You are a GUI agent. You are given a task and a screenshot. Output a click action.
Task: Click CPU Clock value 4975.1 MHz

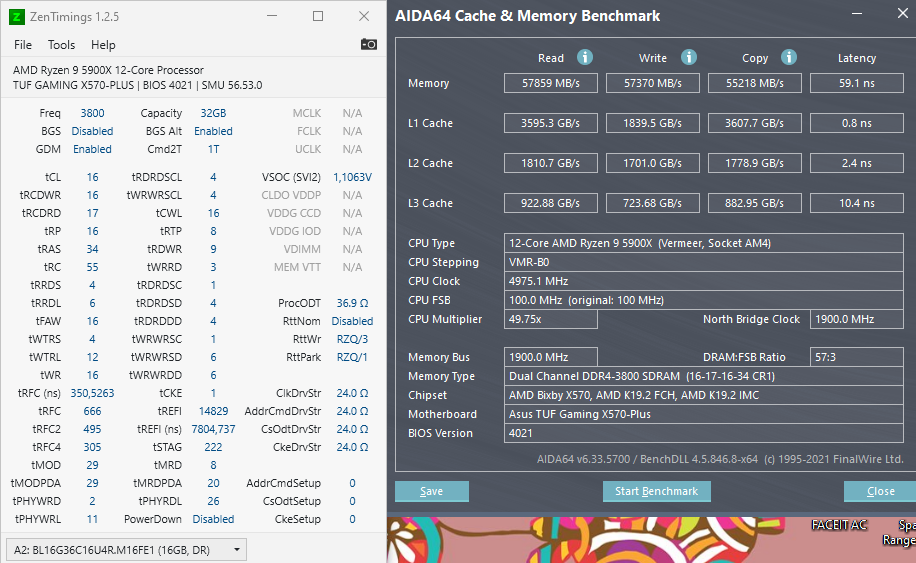[x=704, y=281]
